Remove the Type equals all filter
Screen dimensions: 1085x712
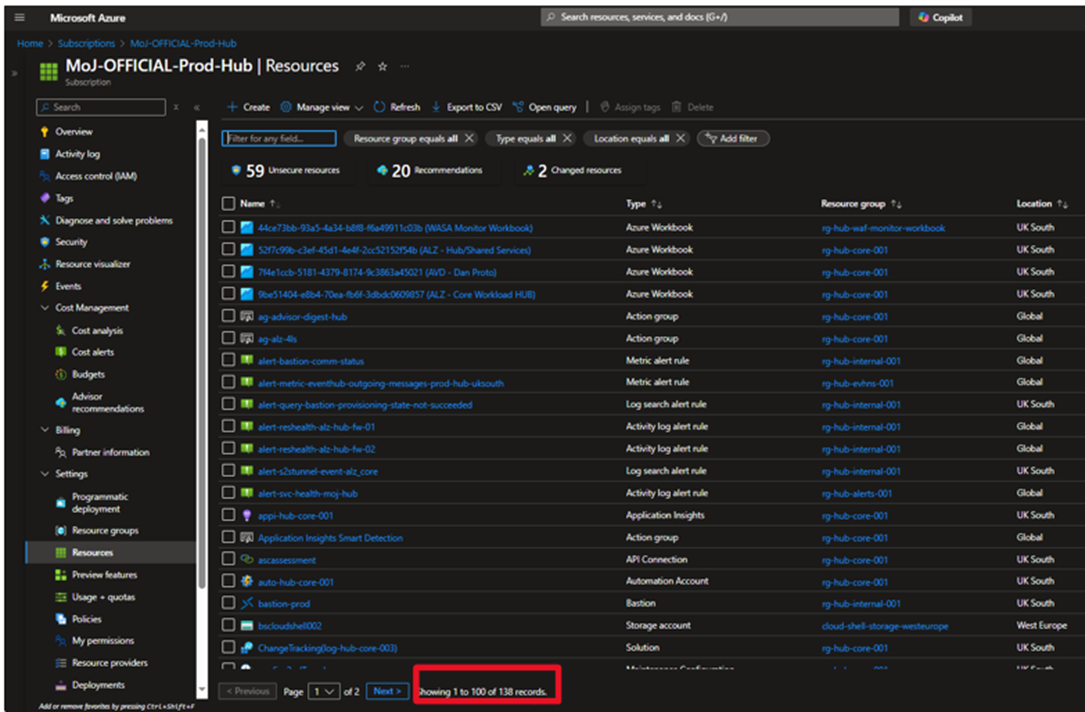(x=567, y=138)
